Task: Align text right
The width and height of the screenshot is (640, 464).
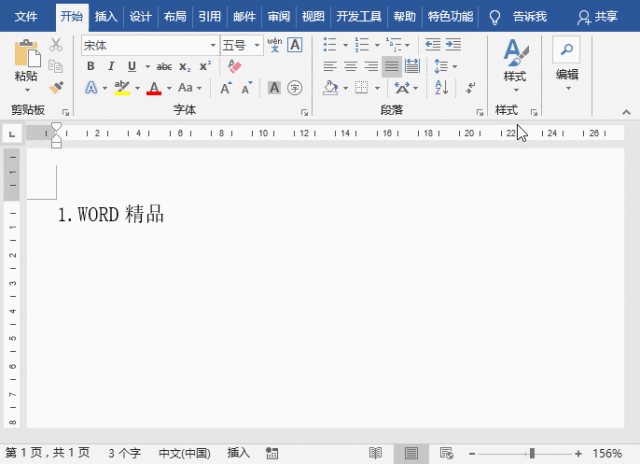Action: pos(371,66)
